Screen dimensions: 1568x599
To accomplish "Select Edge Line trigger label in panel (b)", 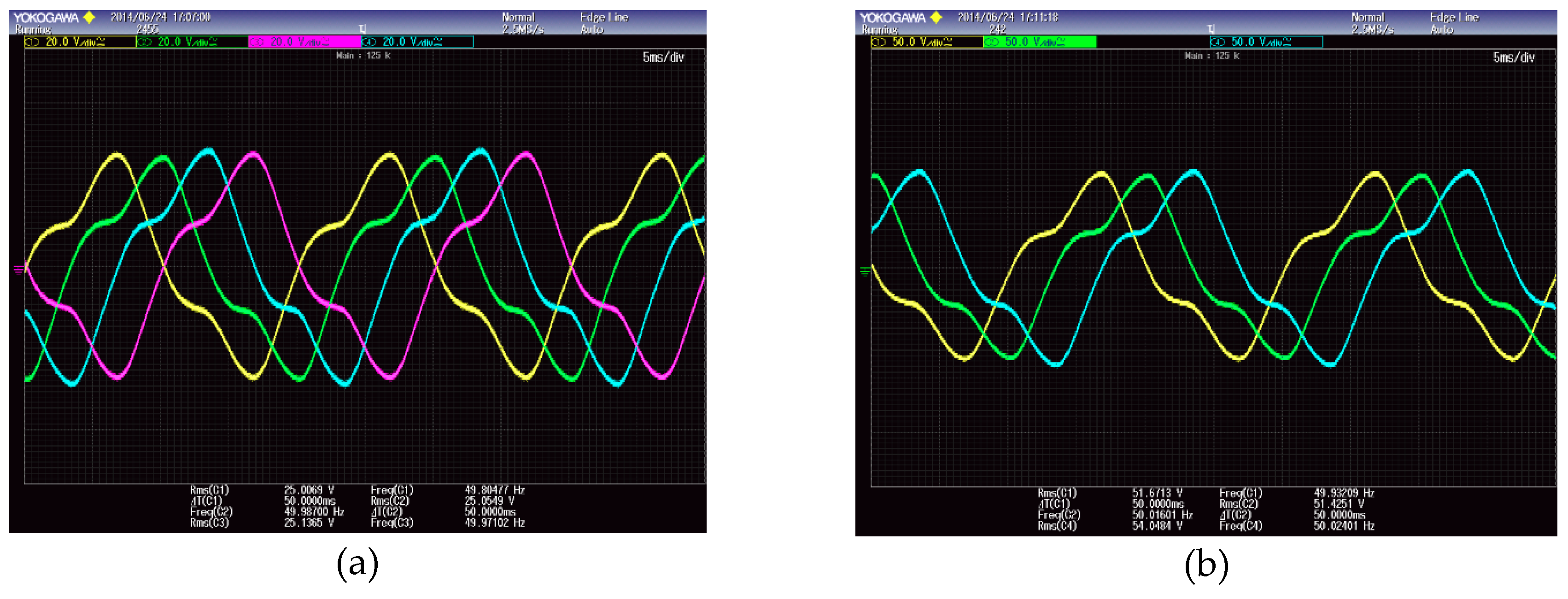I will (x=1454, y=17).
